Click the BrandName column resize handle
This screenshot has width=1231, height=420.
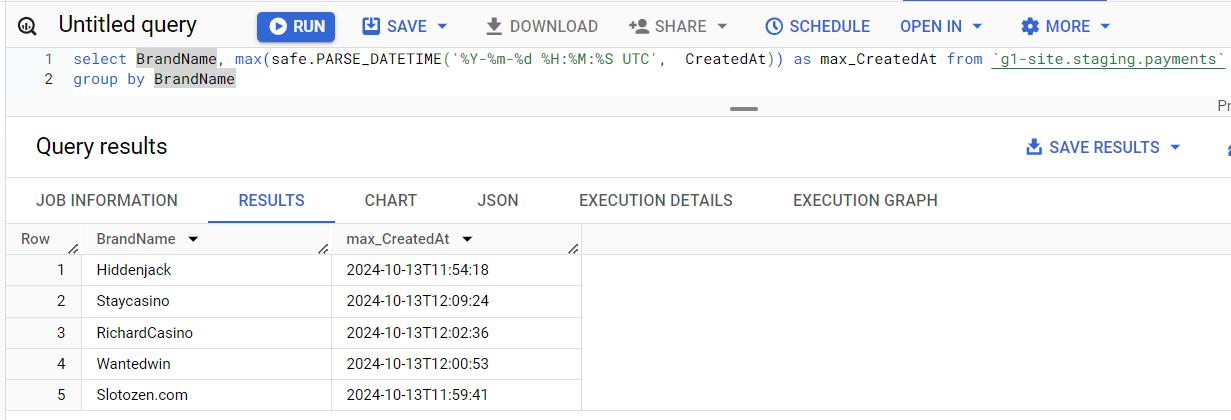click(x=323, y=248)
